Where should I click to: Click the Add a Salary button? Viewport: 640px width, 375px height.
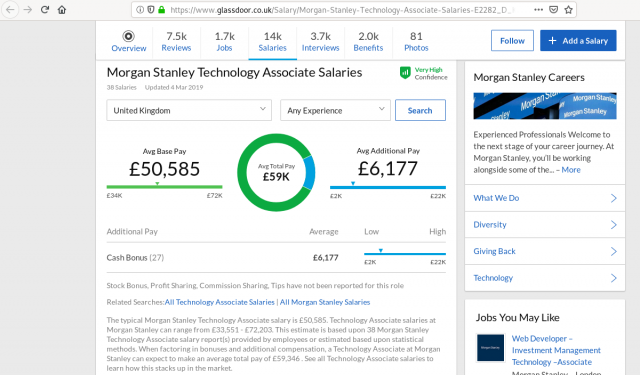coord(578,40)
